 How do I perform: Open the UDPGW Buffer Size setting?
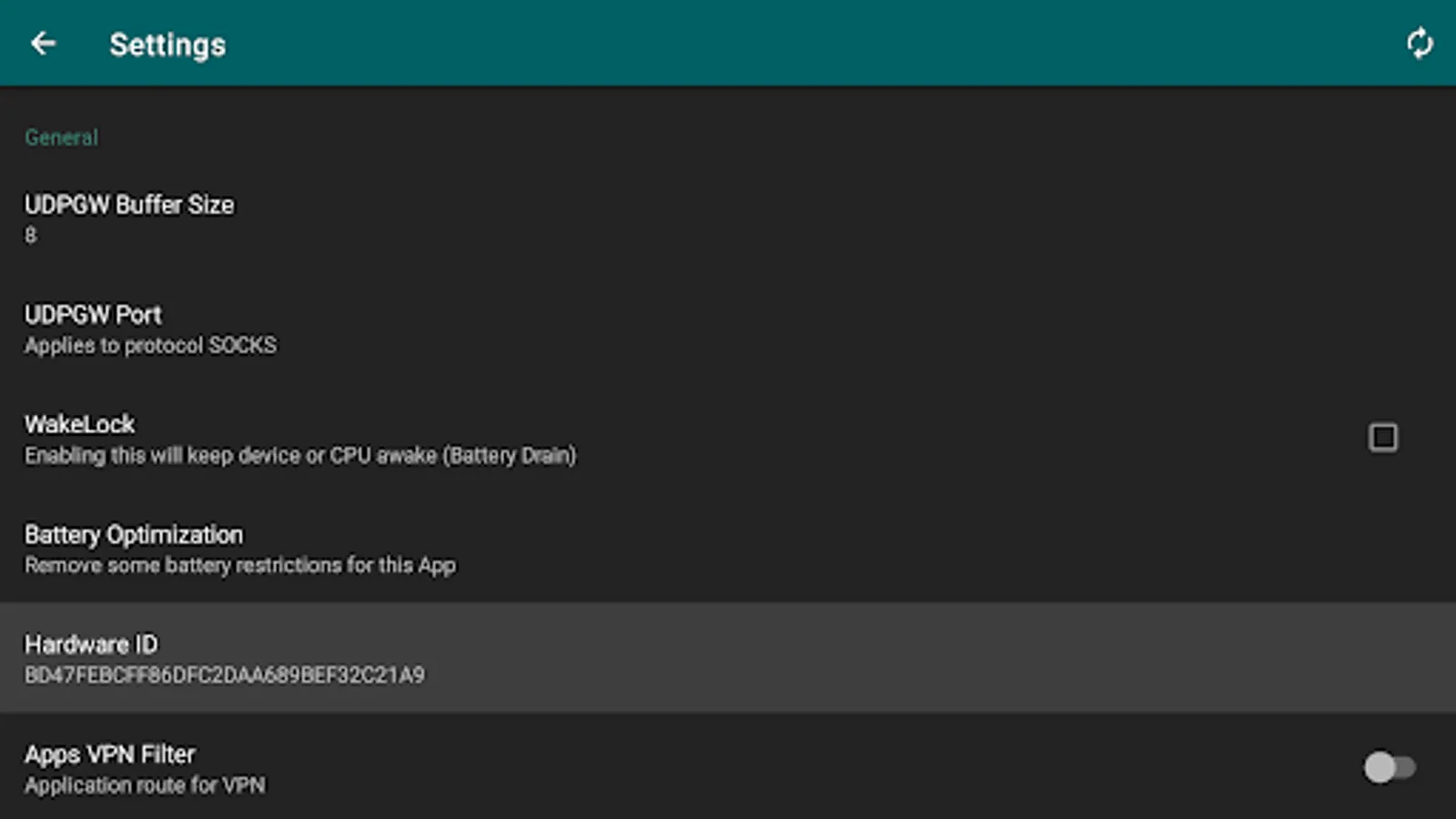coord(728,218)
